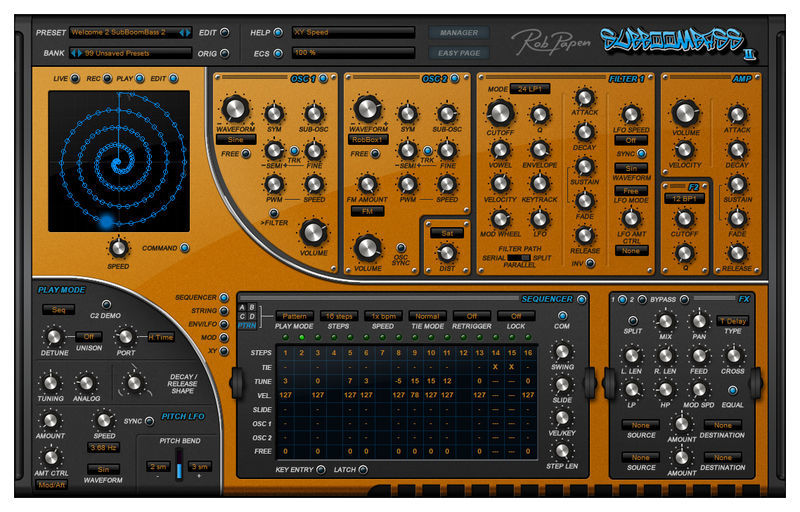
Task: Toggle the FX Bypass LED
Action: tap(684, 299)
